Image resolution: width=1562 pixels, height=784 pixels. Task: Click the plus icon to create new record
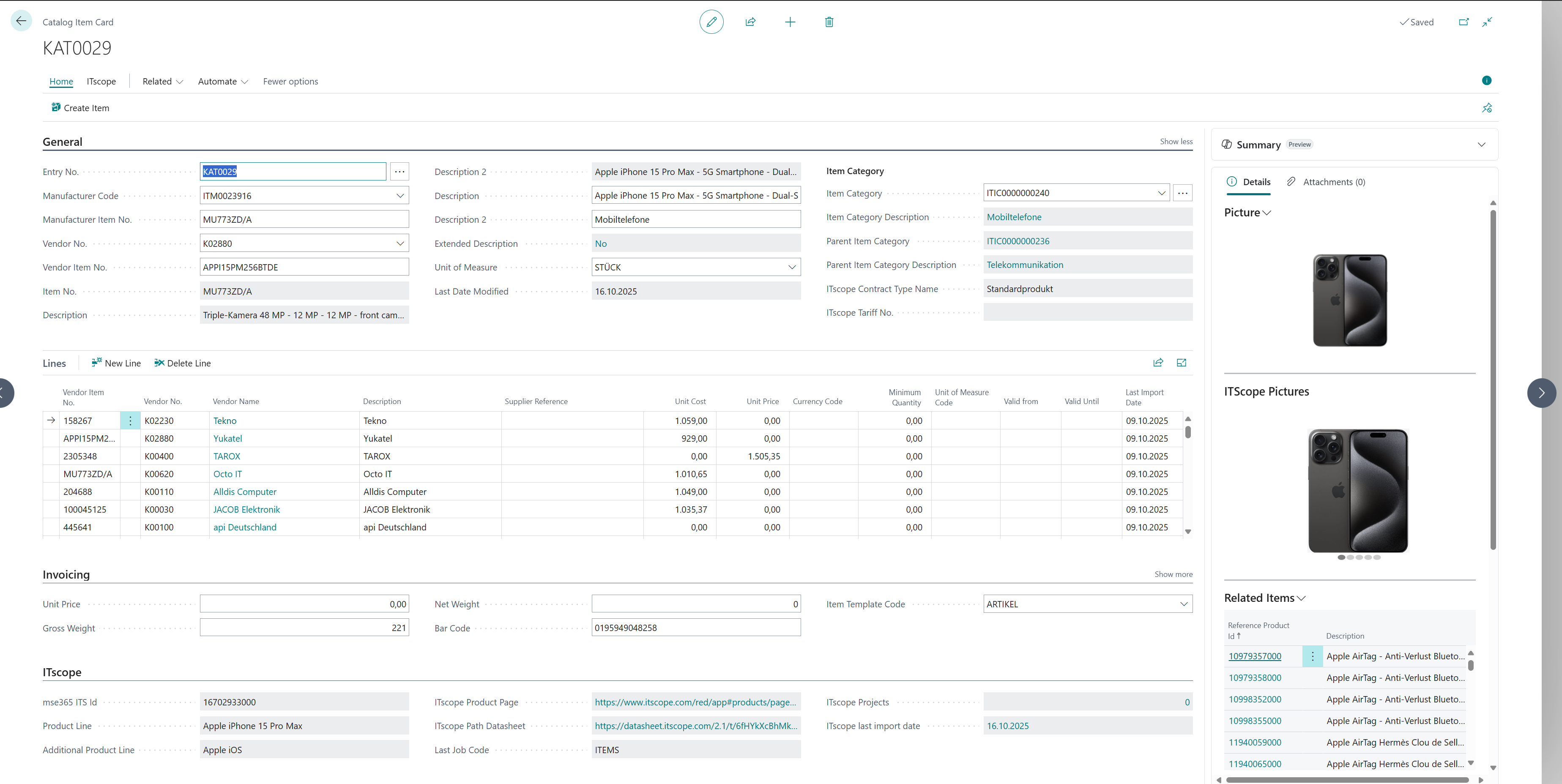point(790,22)
